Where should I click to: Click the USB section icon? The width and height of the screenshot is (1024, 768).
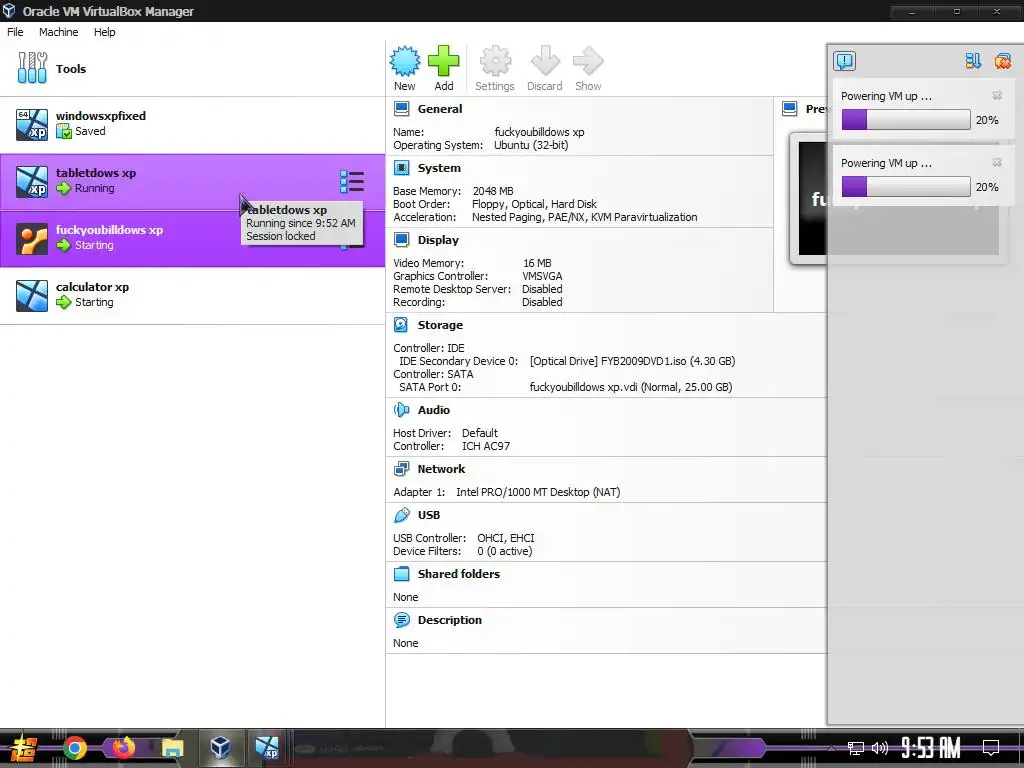401,515
